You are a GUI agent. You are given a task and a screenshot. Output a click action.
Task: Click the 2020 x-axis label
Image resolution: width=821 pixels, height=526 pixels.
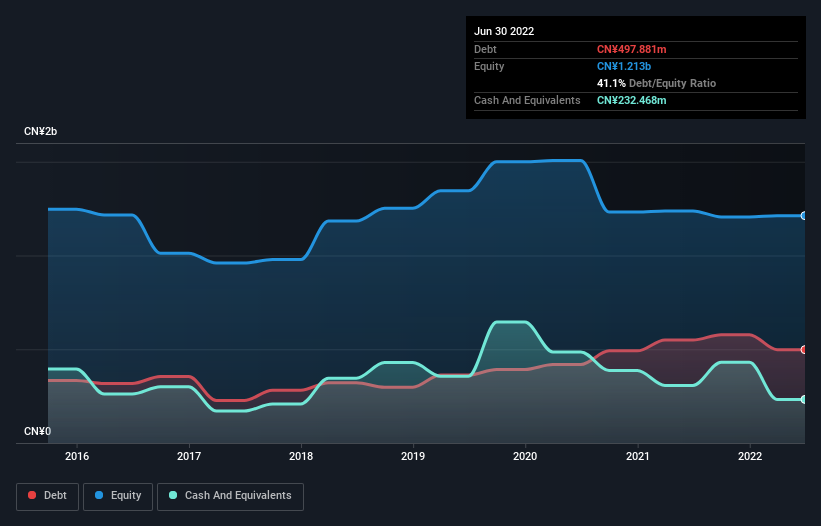click(525, 456)
